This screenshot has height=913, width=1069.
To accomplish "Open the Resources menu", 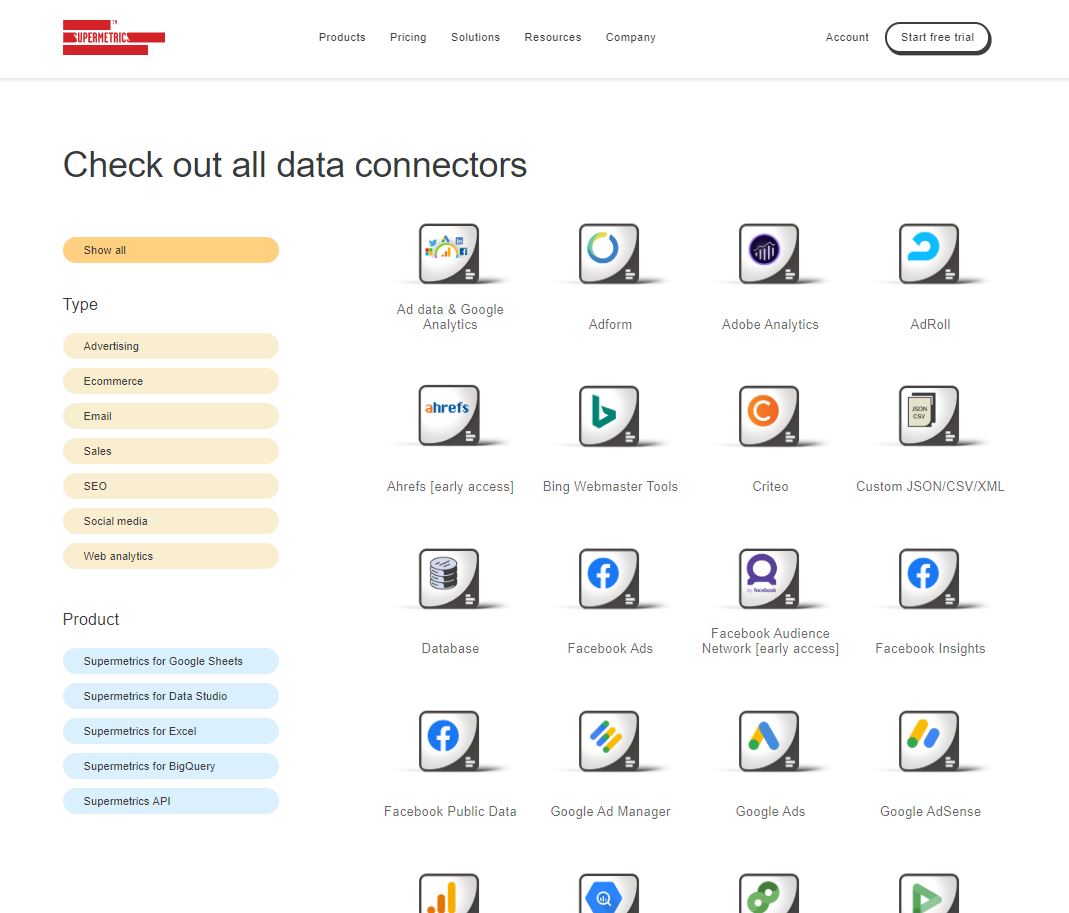I will point(553,38).
